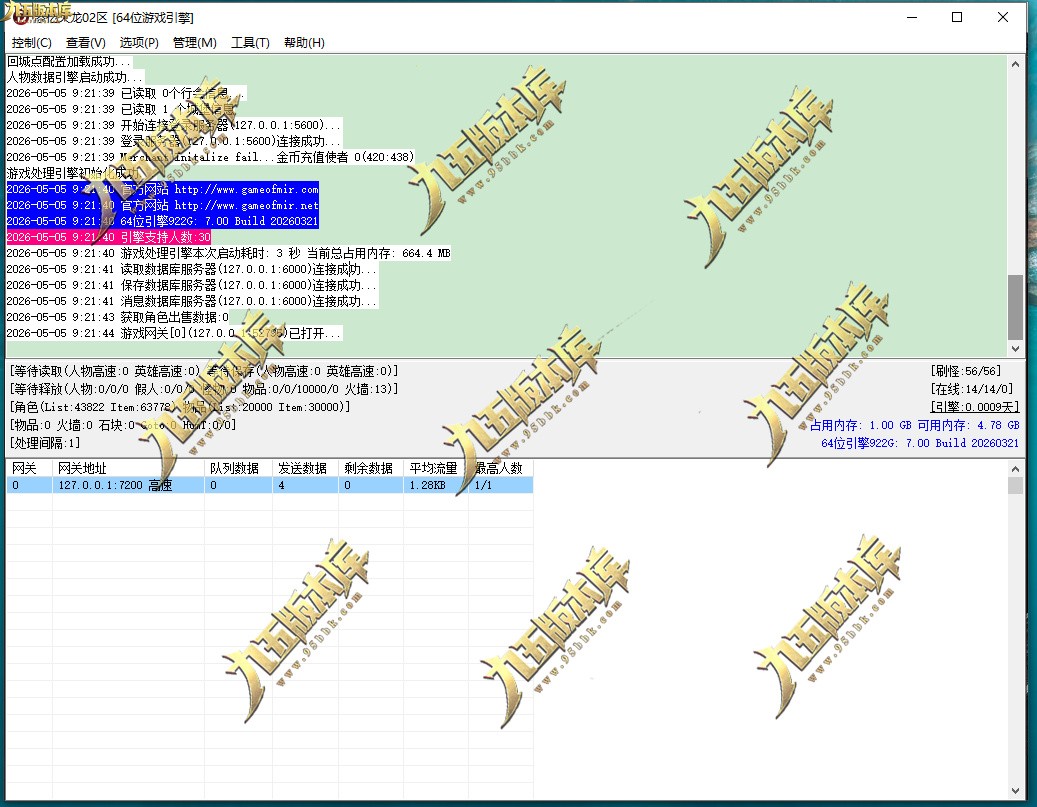Screen dimensions: 1037x807
Task: Click log line with www.gameofmir.net
Action: [x=163, y=205]
